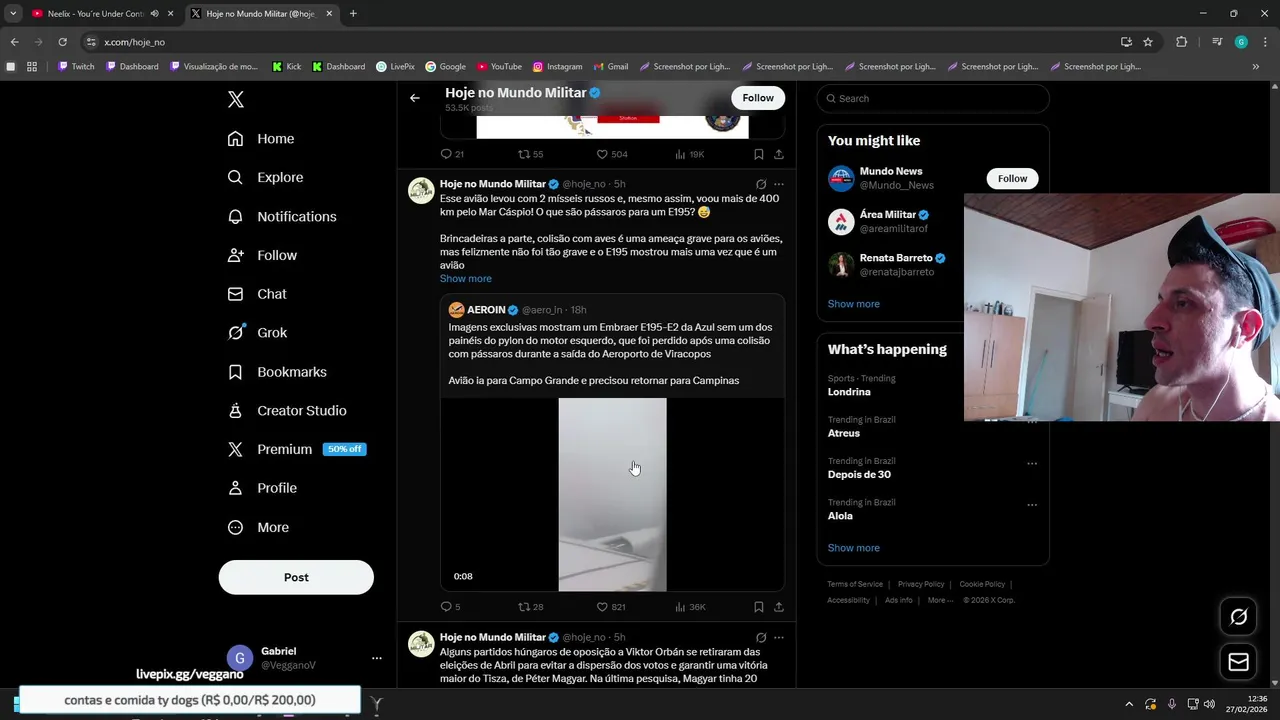Screen dimensions: 1280x720
Task: Play the quoted airplane video
Action: click(x=612, y=495)
